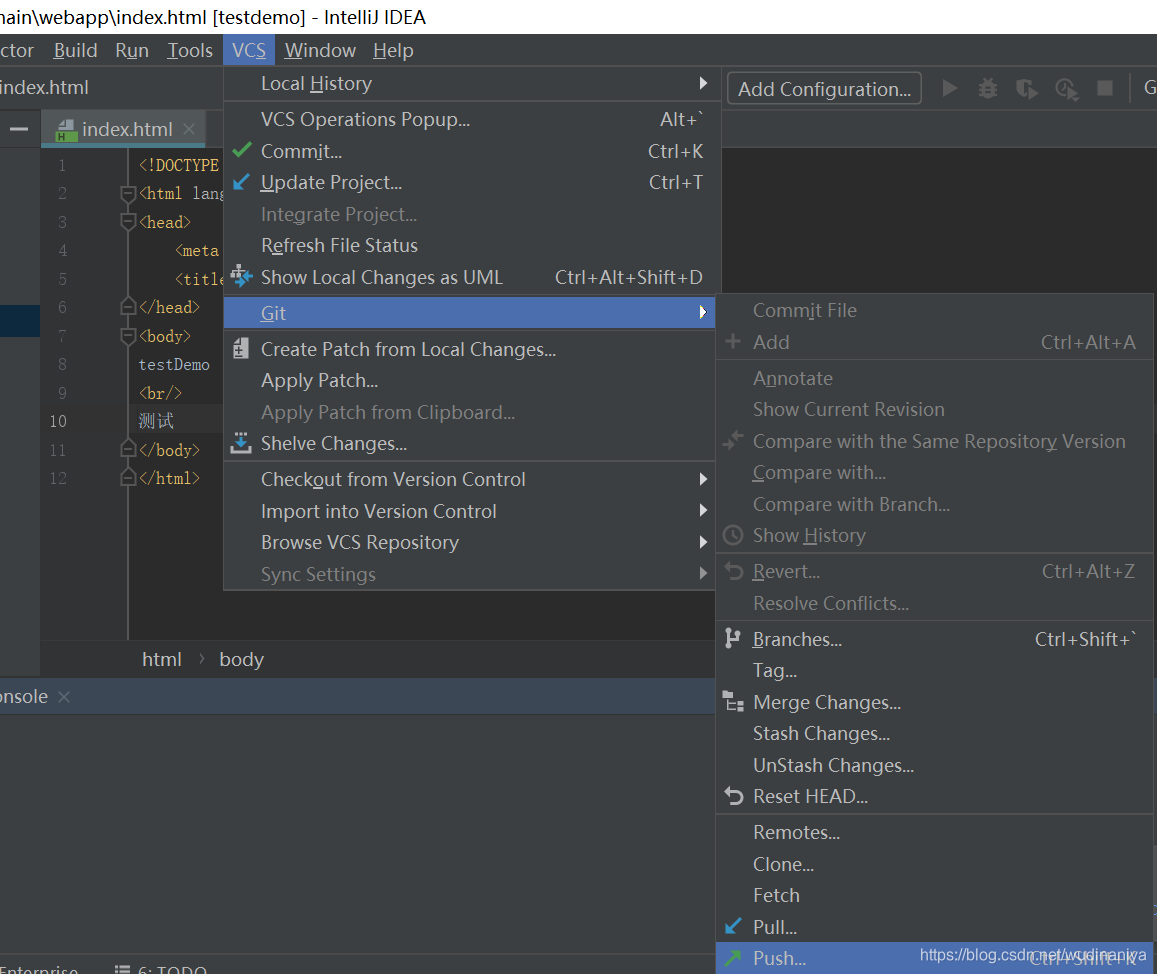The image size is (1157, 974).
Task: Click Run with Coverage shield icon
Action: 1026,89
